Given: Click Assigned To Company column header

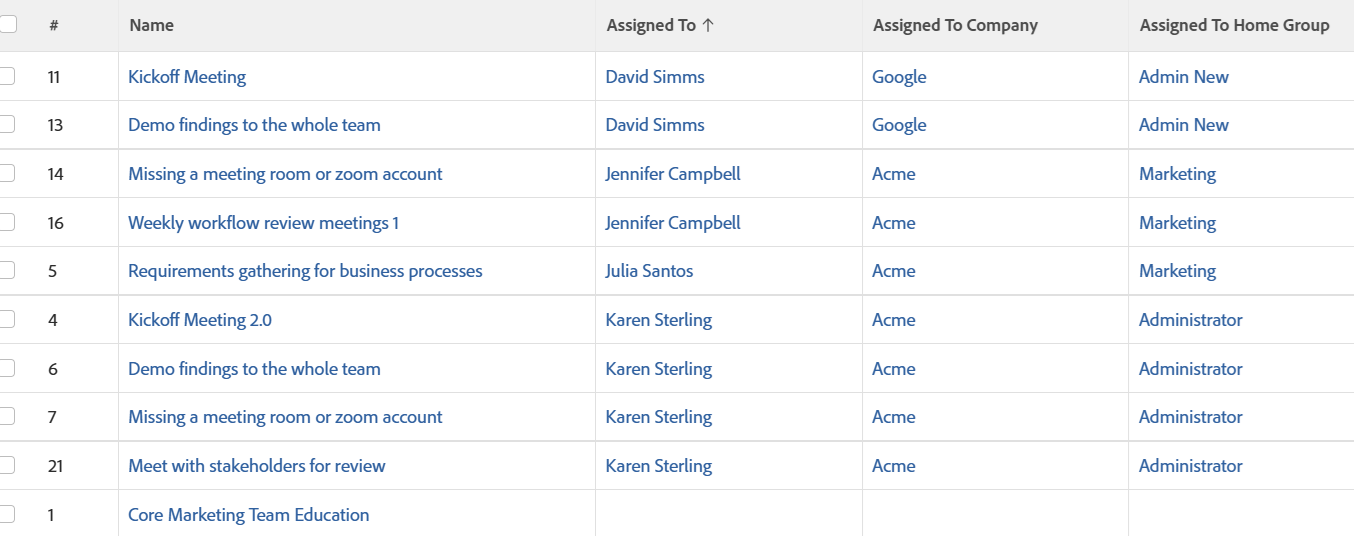Looking at the screenshot, I should click(x=955, y=25).
